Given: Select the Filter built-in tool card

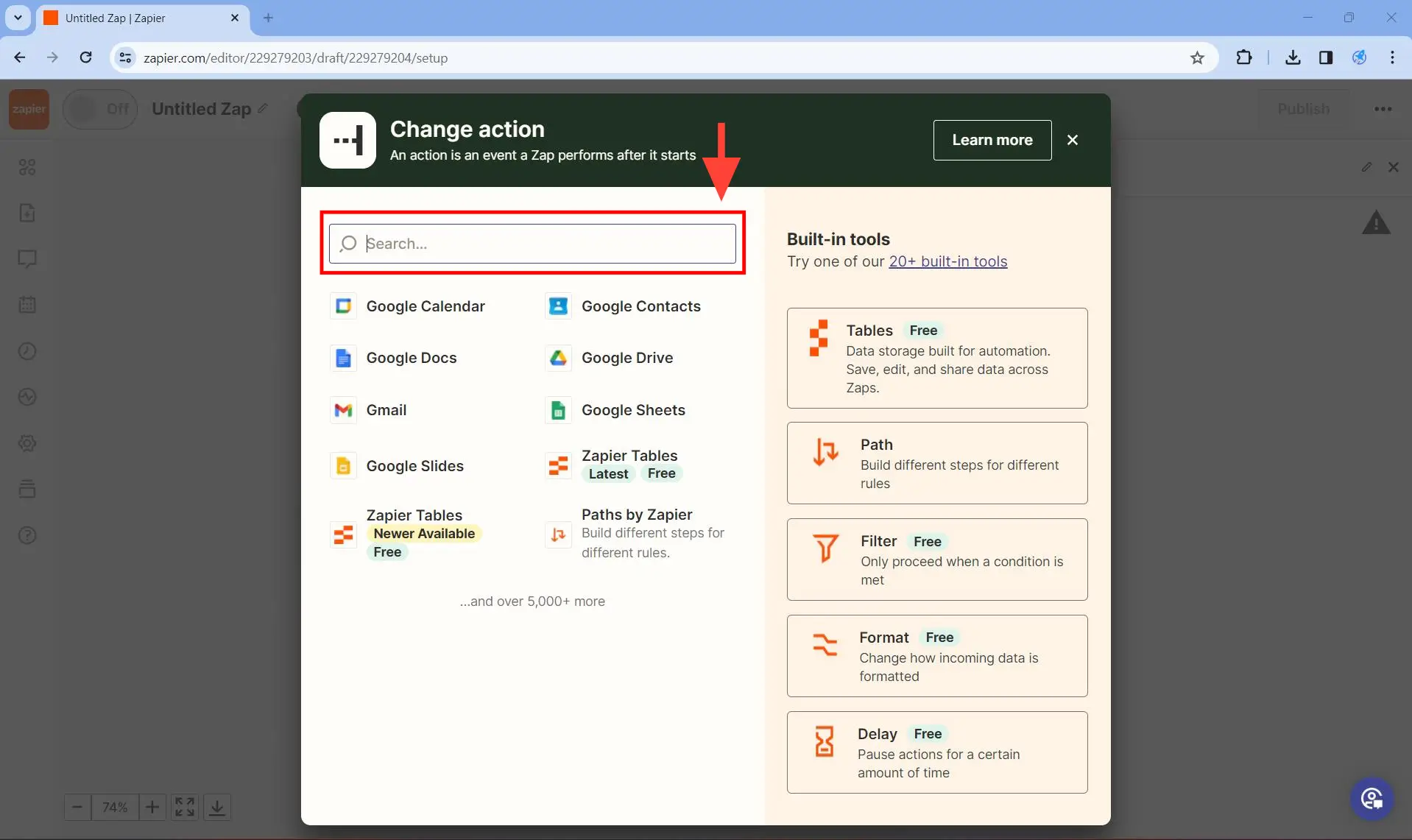Looking at the screenshot, I should (x=937, y=560).
